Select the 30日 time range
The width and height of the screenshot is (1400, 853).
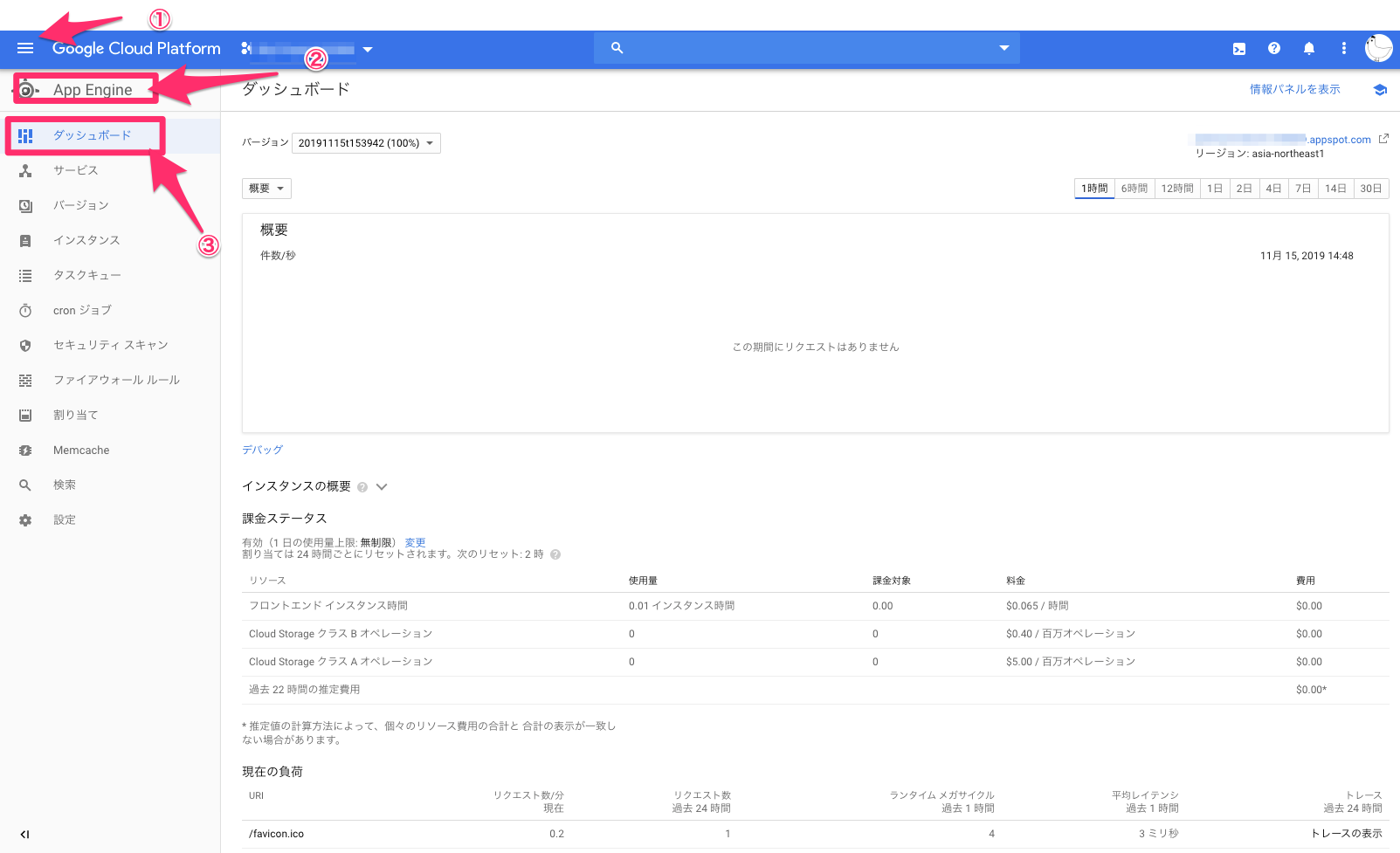pos(1371,188)
